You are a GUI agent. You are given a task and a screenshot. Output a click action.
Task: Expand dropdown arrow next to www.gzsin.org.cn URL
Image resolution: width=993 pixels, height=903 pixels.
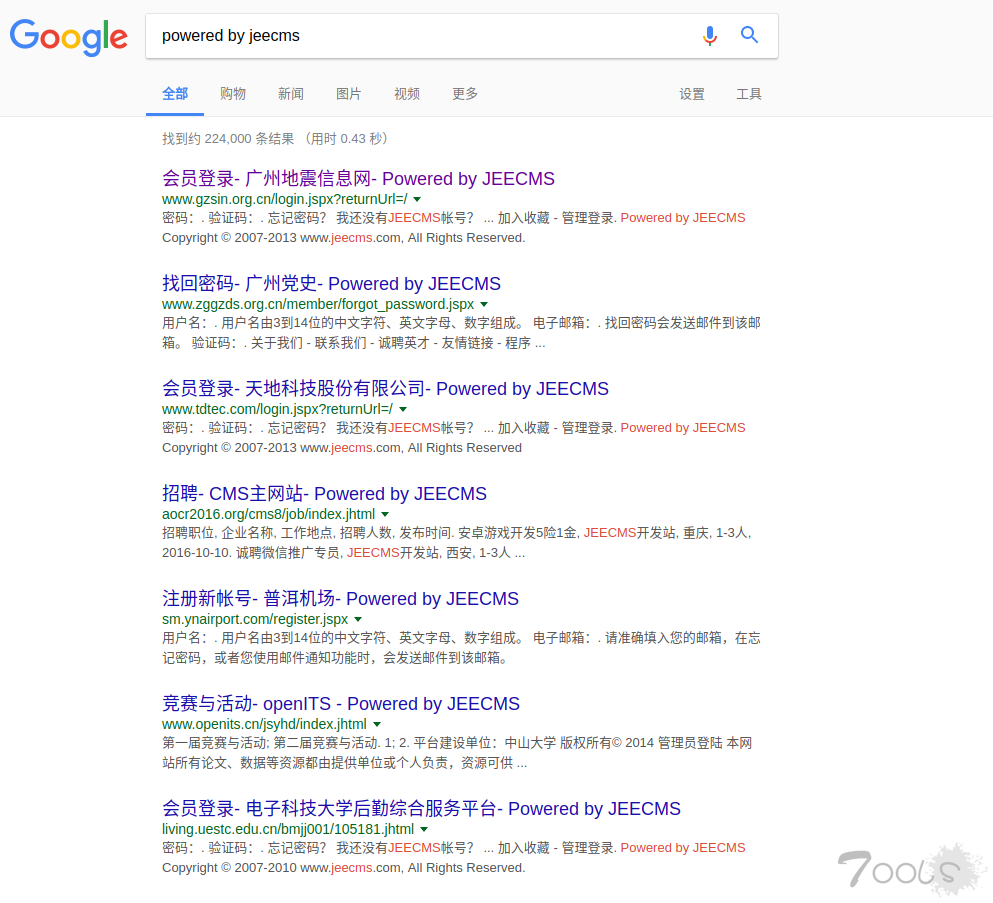[x=417, y=199]
